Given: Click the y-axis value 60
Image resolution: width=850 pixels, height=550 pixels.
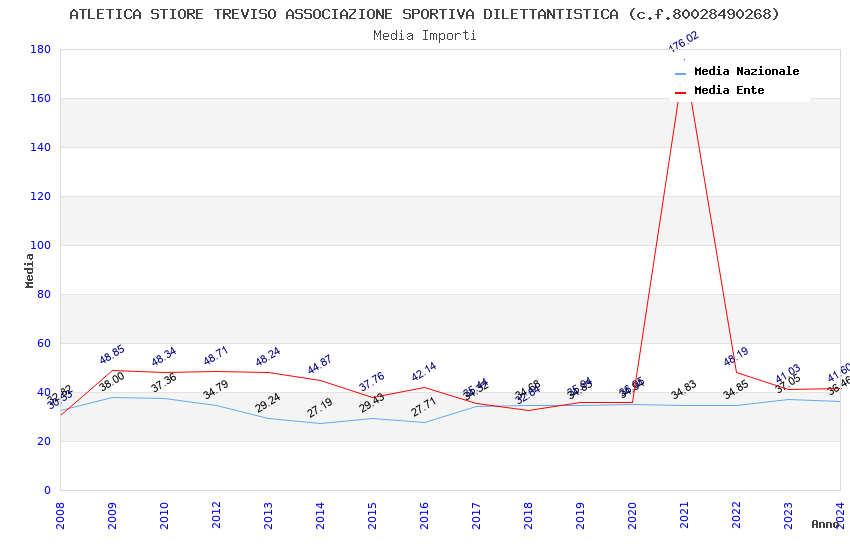Looking at the screenshot, I should tap(44, 343).
